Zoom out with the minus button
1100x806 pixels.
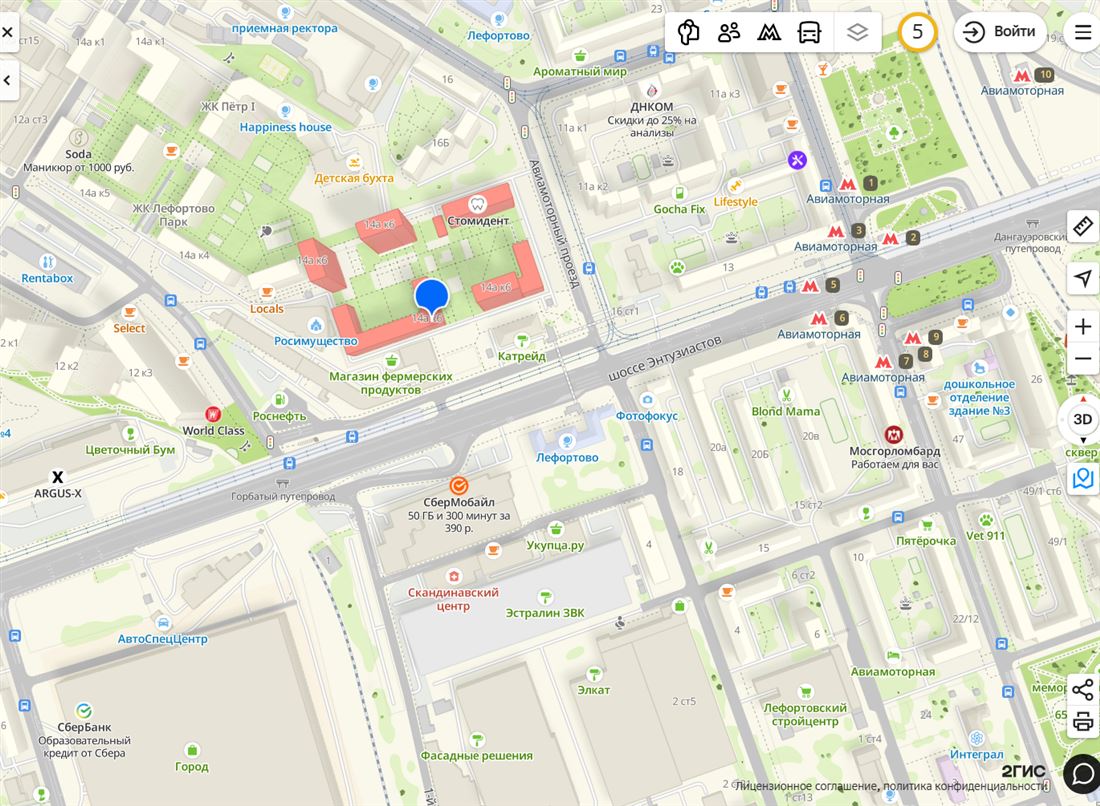1082,359
